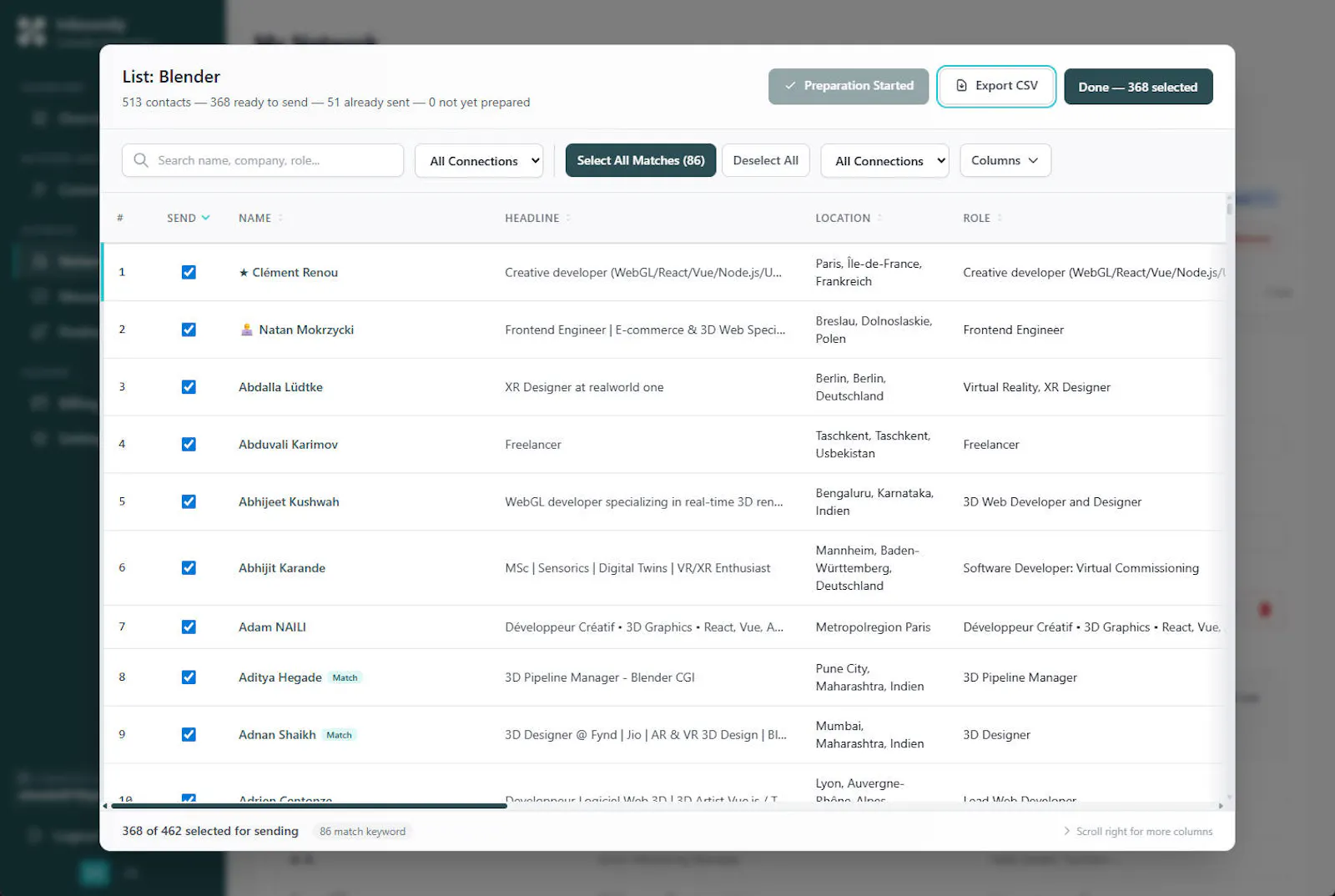
Task: Open the Columns dropdown
Action: (1005, 160)
